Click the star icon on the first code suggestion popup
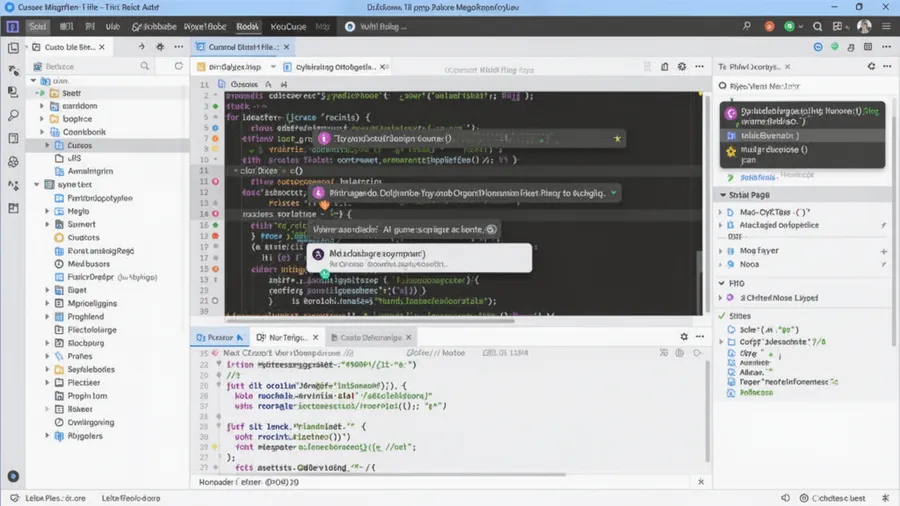 pyautogui.click(x=618, y=138)
